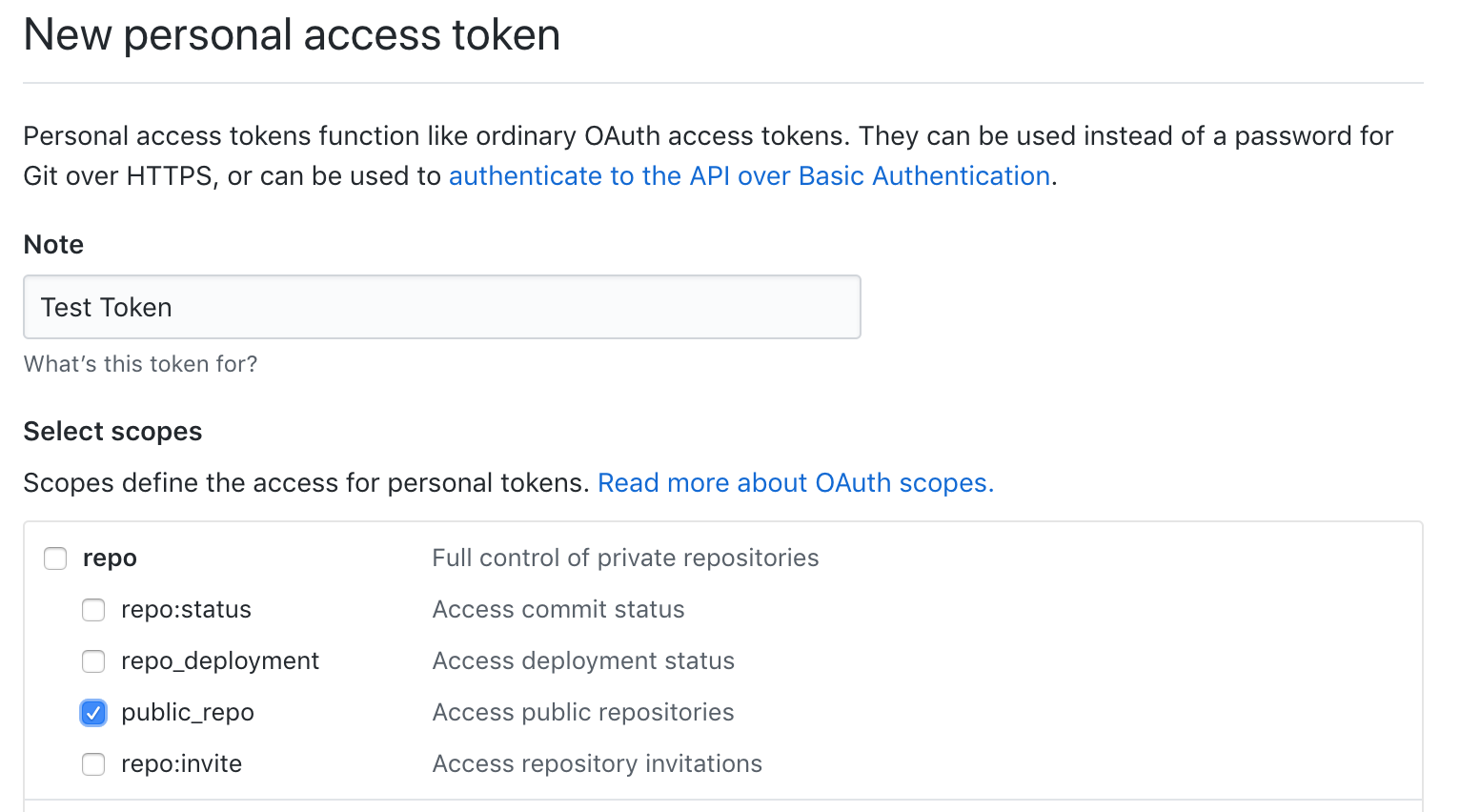Click the Access commit status description

tap(558, 610)
